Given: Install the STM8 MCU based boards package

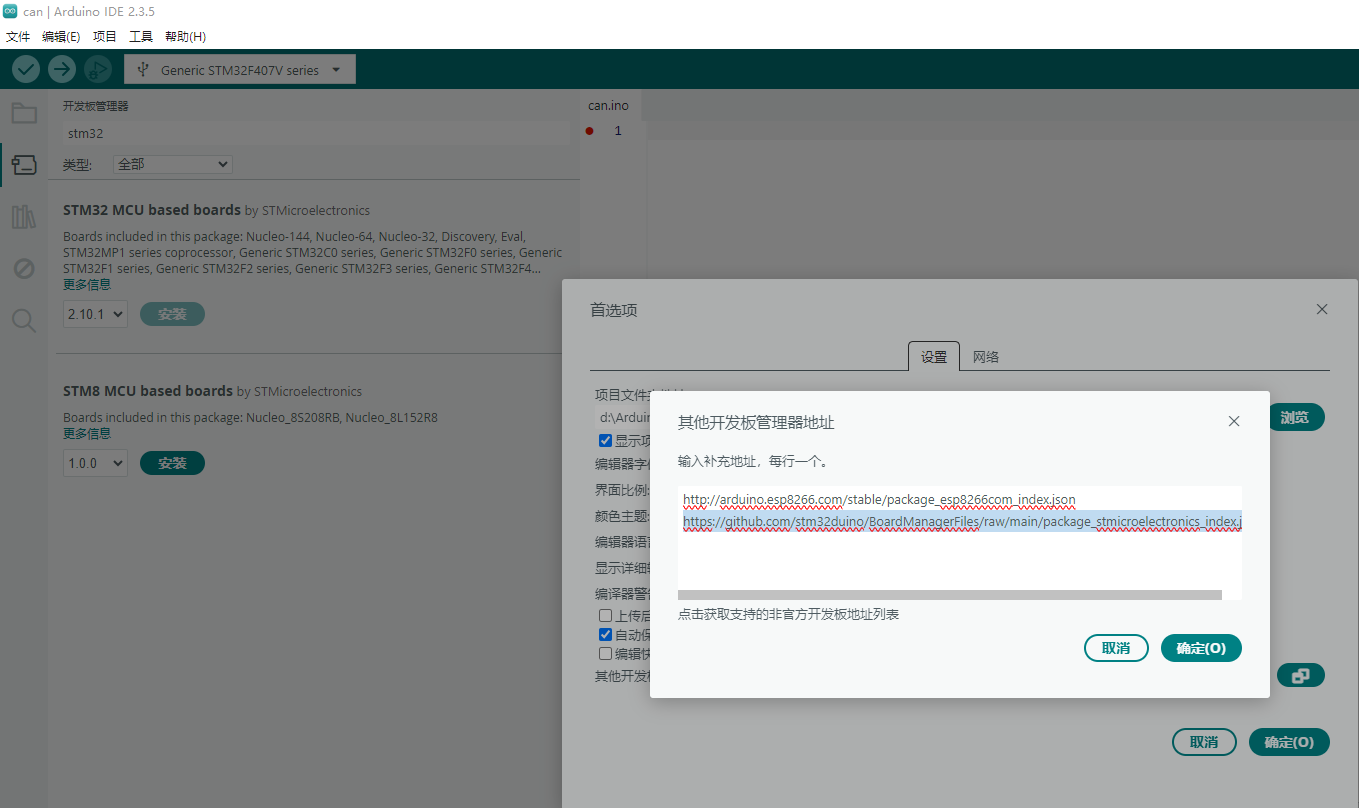Looking at the screenshot, I should click(x=172, y=463).
